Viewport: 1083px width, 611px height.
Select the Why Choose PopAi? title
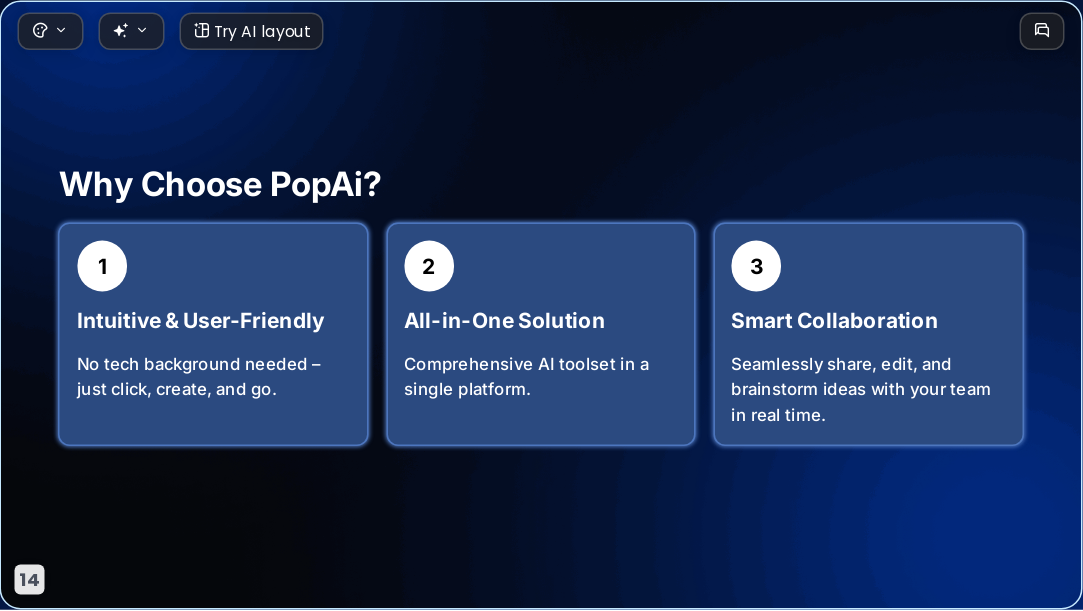[220, 184]
